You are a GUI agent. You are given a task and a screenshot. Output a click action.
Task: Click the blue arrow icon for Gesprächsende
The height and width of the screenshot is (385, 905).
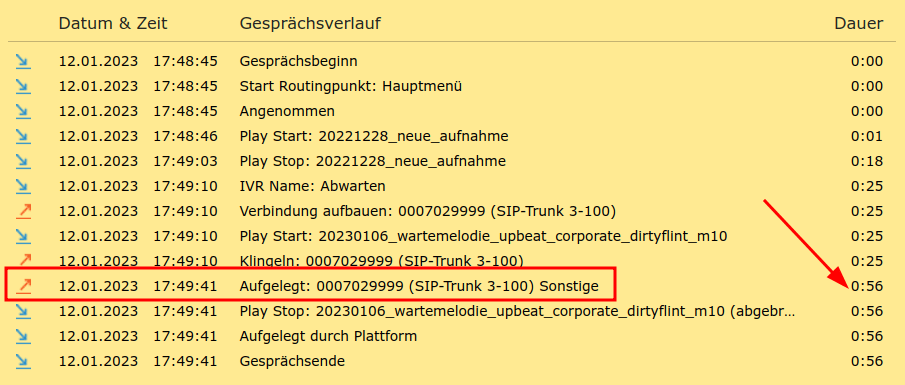point(23,361)
